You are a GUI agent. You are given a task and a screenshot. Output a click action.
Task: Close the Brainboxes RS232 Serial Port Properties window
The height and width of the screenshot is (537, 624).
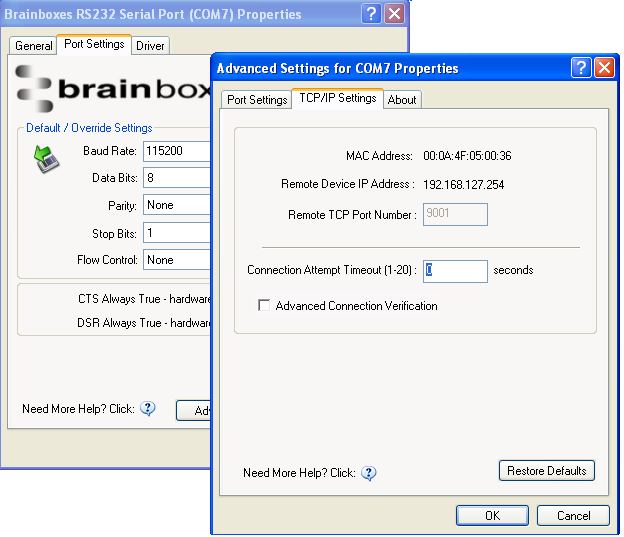point(394,14)
